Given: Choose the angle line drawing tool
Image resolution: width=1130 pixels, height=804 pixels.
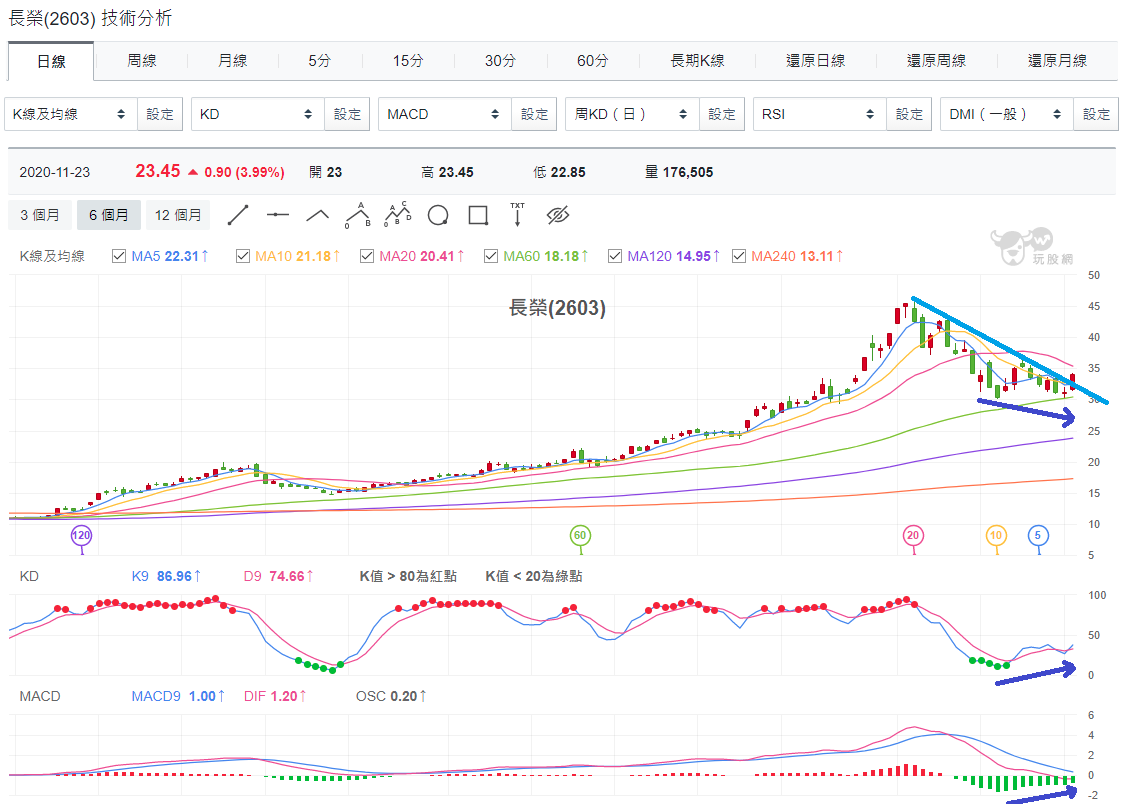Looking at the screenshot, I should pyautogui.click(x=317, y=215).
